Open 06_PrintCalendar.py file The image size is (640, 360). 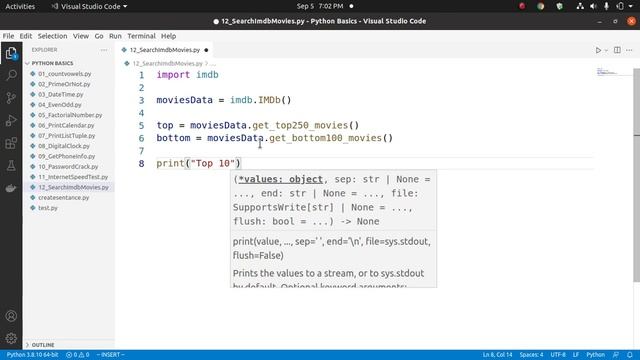pyautogui.click(x=66, y=125)
